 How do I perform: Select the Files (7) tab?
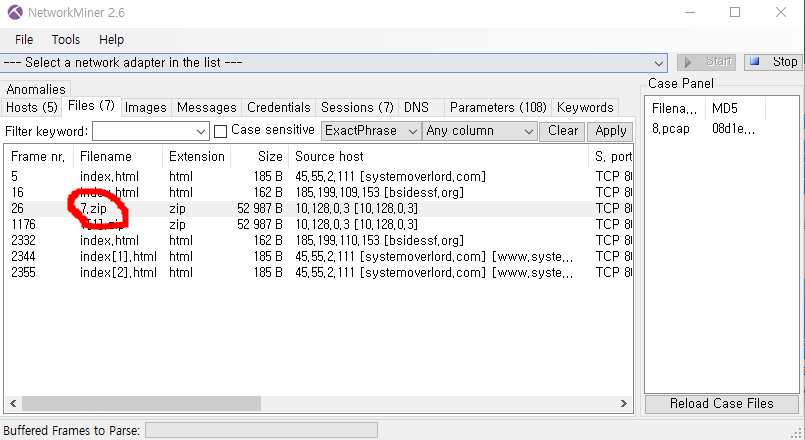[91, 106]
